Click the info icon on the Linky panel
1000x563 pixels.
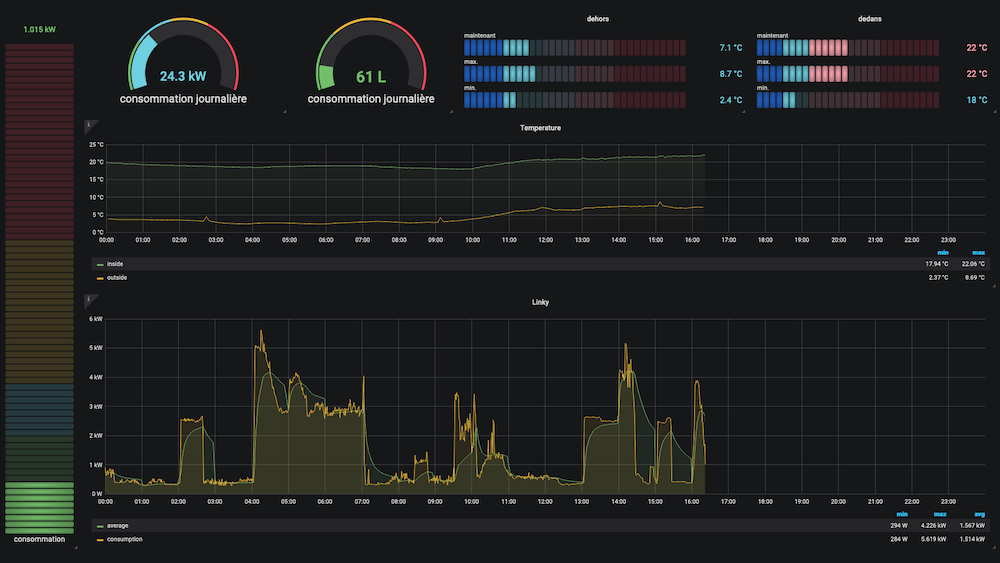(x=89, y=299)
